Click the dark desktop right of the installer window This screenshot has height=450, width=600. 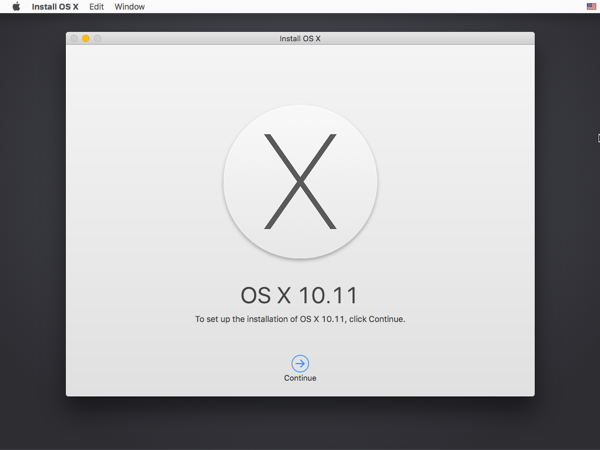[x=566, y=250]
